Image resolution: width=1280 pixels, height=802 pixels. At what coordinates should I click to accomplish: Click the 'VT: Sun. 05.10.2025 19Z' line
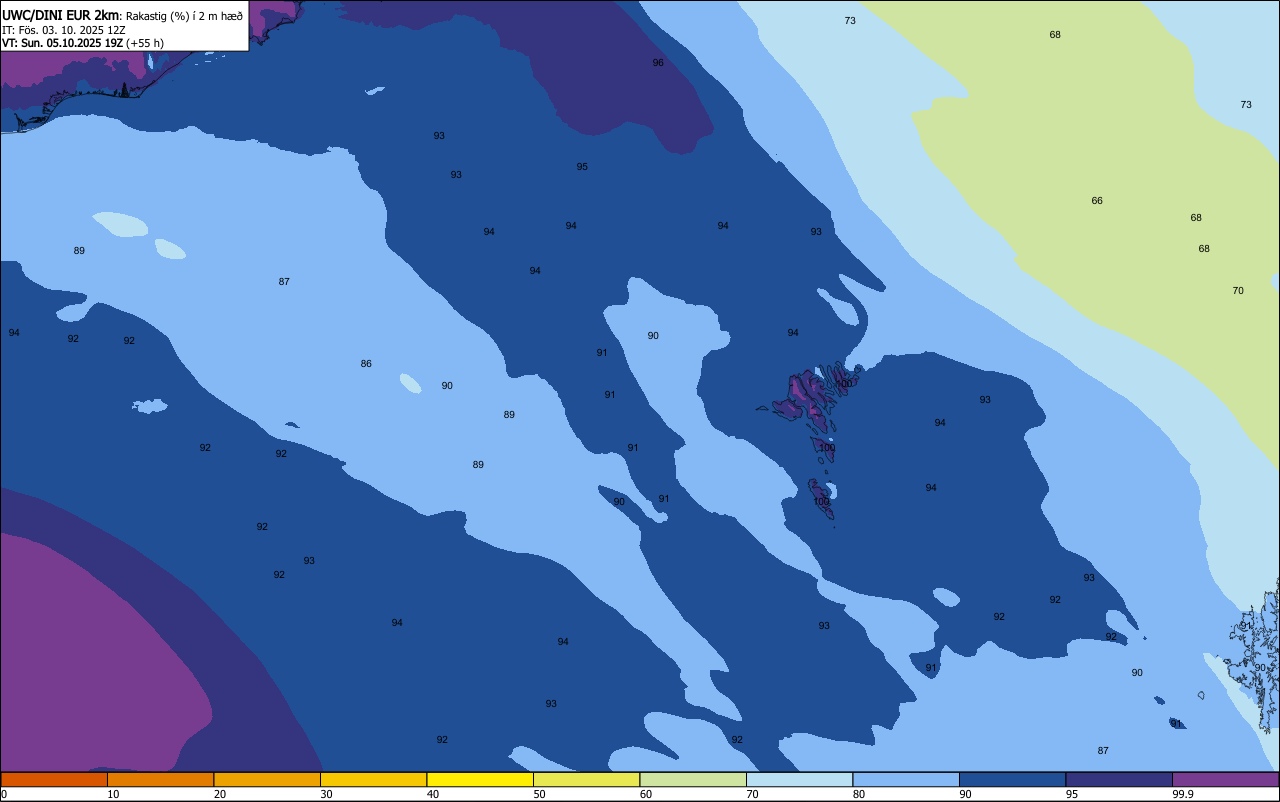pos(62,43)
